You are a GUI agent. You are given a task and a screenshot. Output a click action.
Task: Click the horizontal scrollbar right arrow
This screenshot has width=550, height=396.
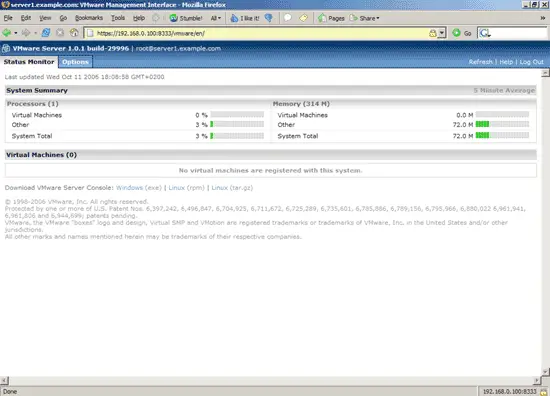[537, 381]
